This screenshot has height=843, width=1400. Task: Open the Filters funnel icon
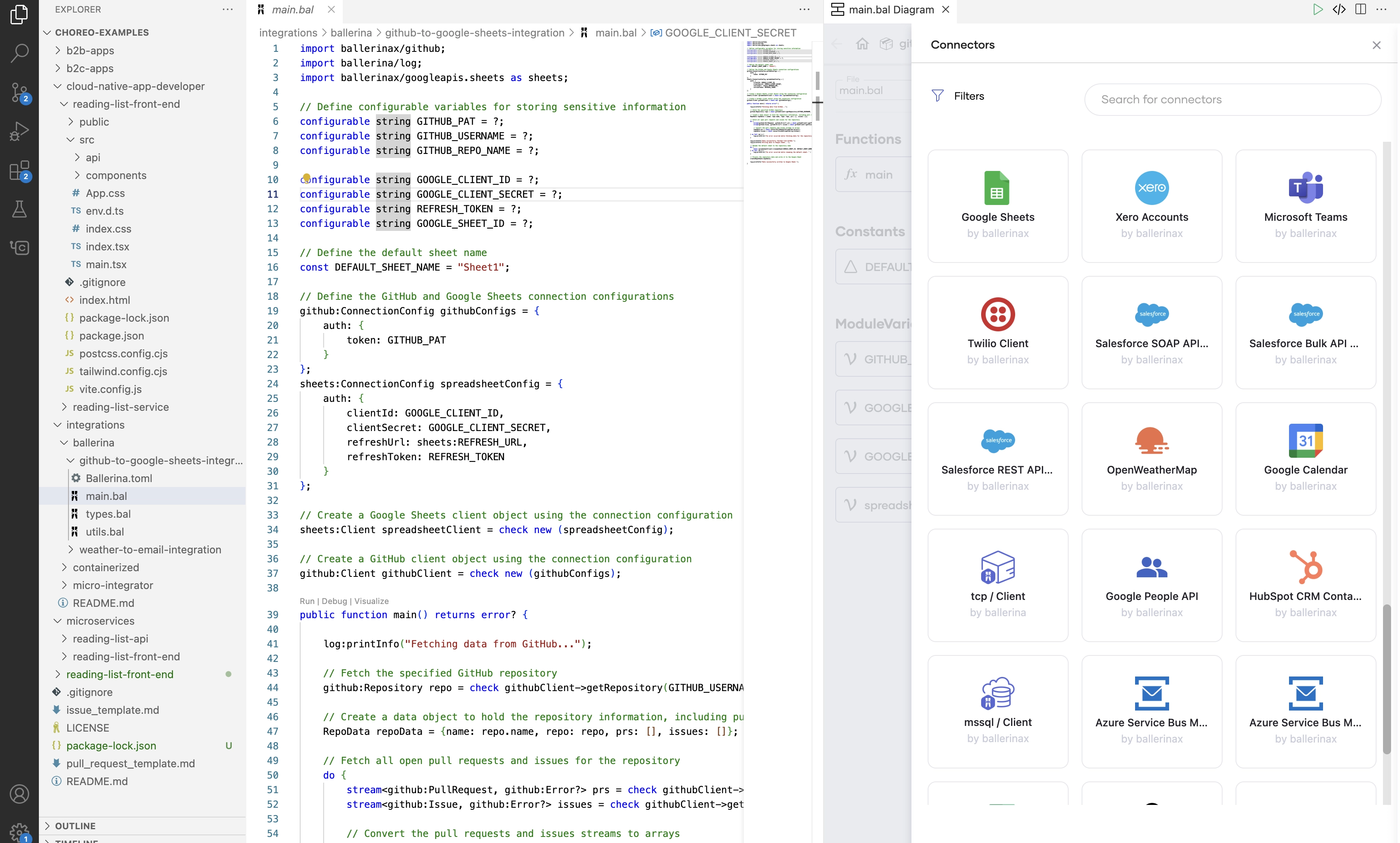click(x=938, y=96)
